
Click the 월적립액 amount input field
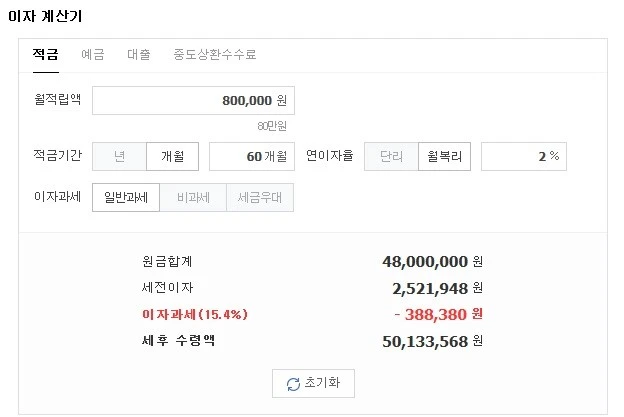point(193,101)
